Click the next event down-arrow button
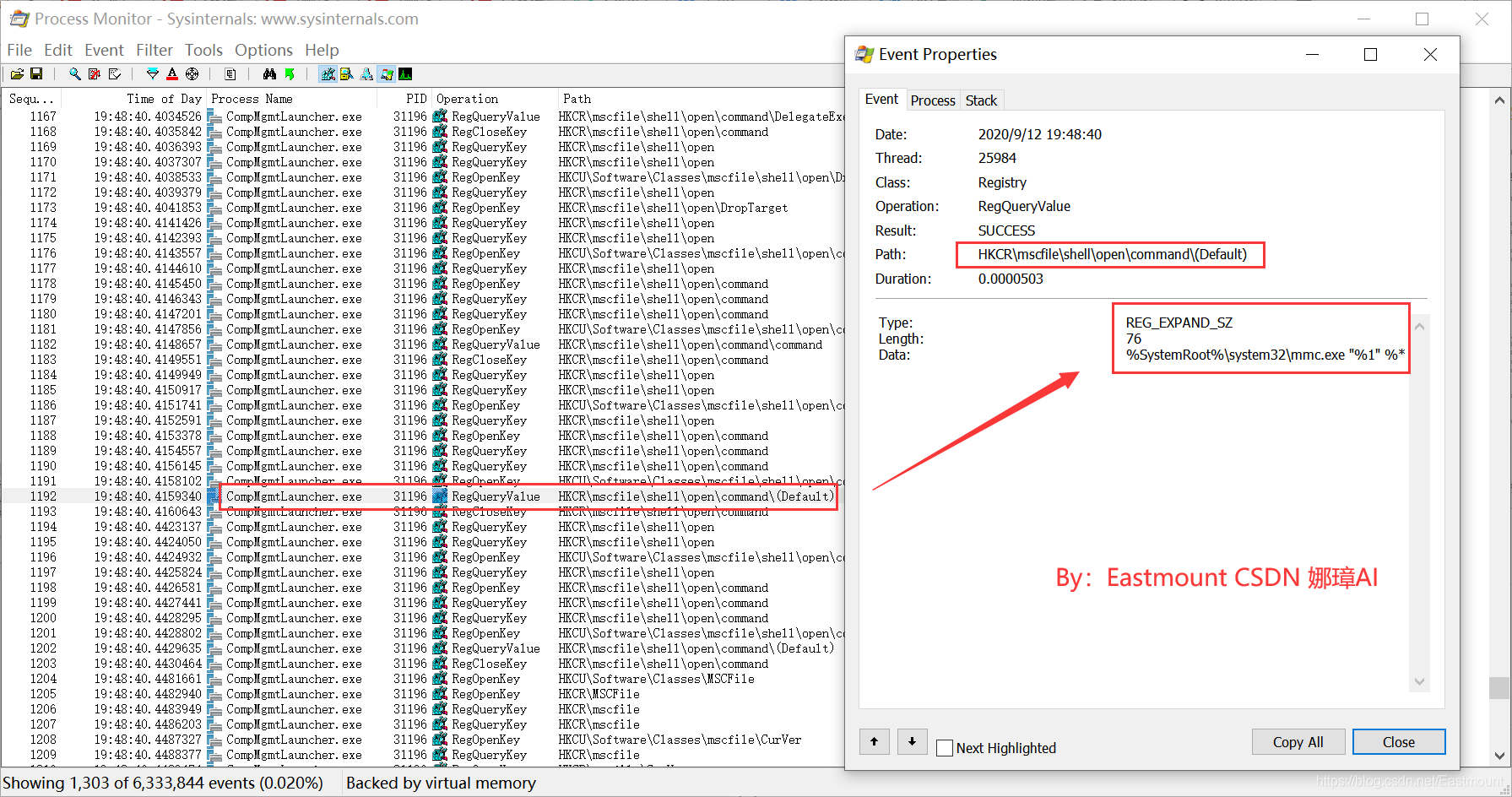1512x797 pixels. point(912,742)
